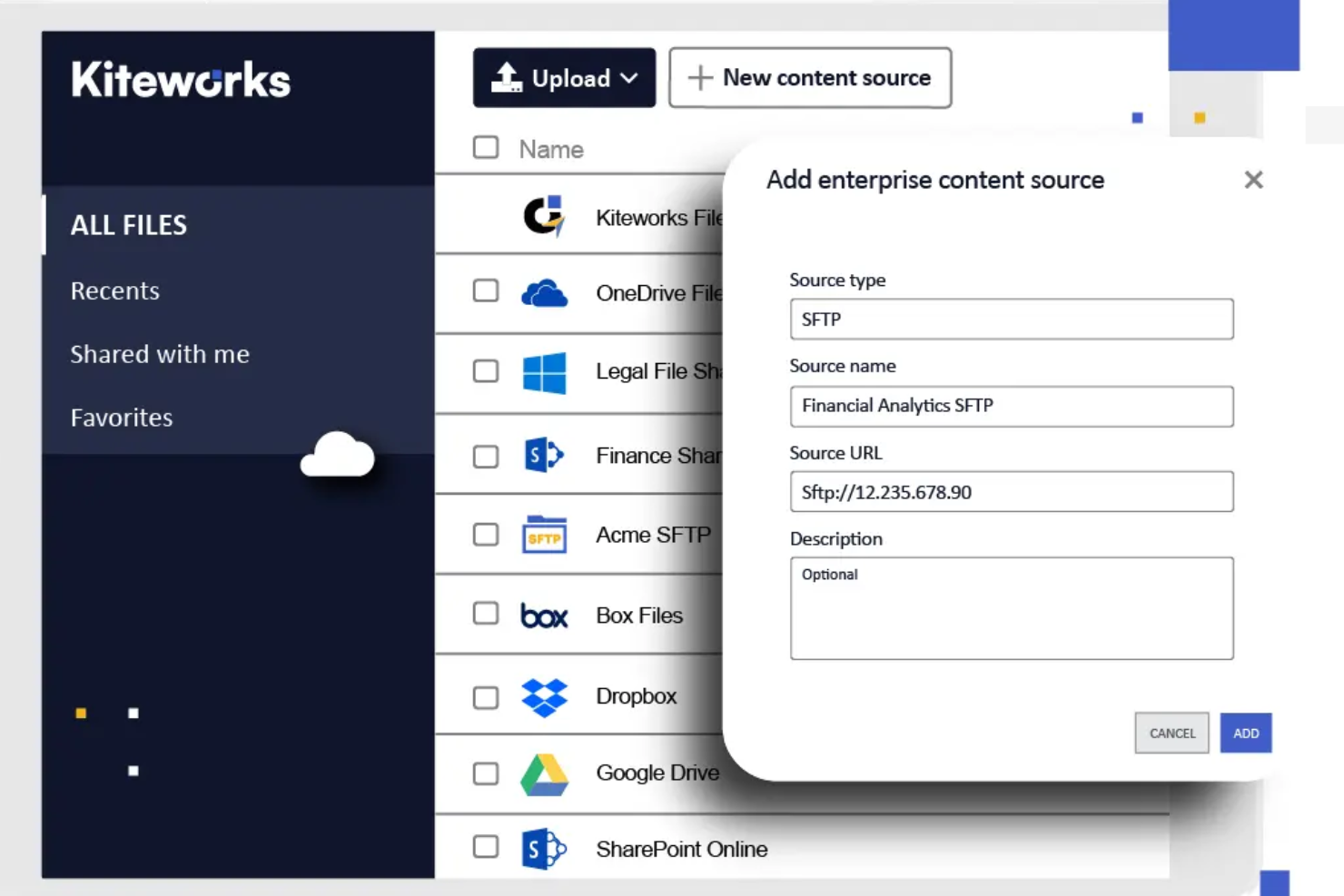
Task: Click the OneDrive cloud icon
Action: [544, 293]
